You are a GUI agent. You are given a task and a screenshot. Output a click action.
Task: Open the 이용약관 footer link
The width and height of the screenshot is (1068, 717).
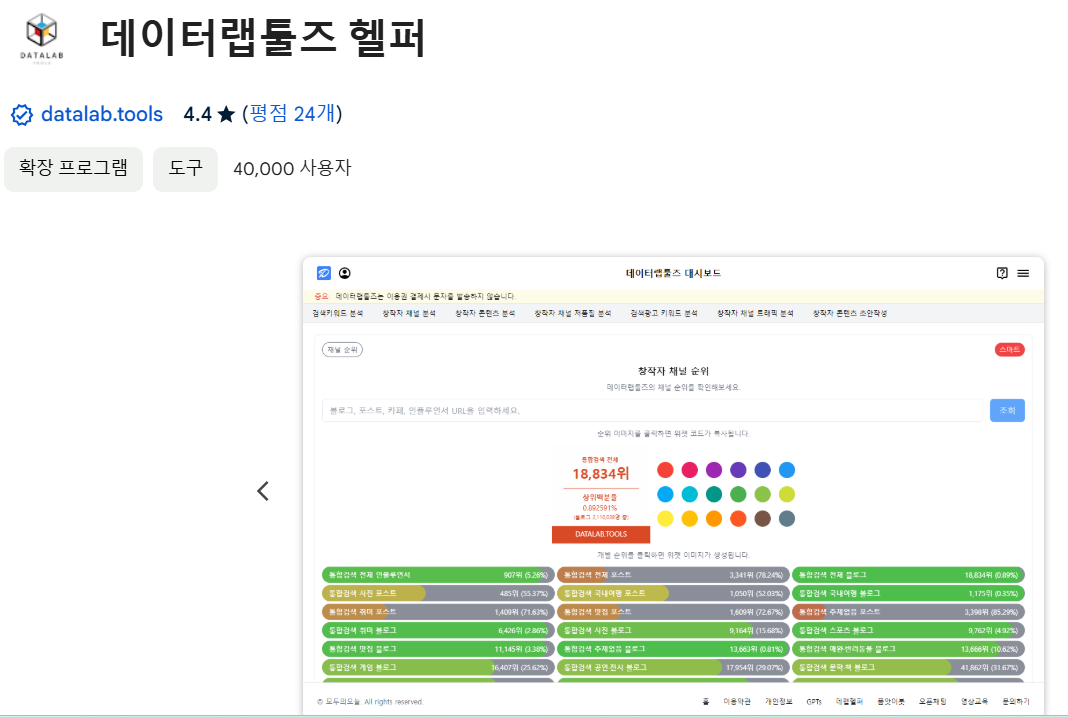click(x=737, y=701)
